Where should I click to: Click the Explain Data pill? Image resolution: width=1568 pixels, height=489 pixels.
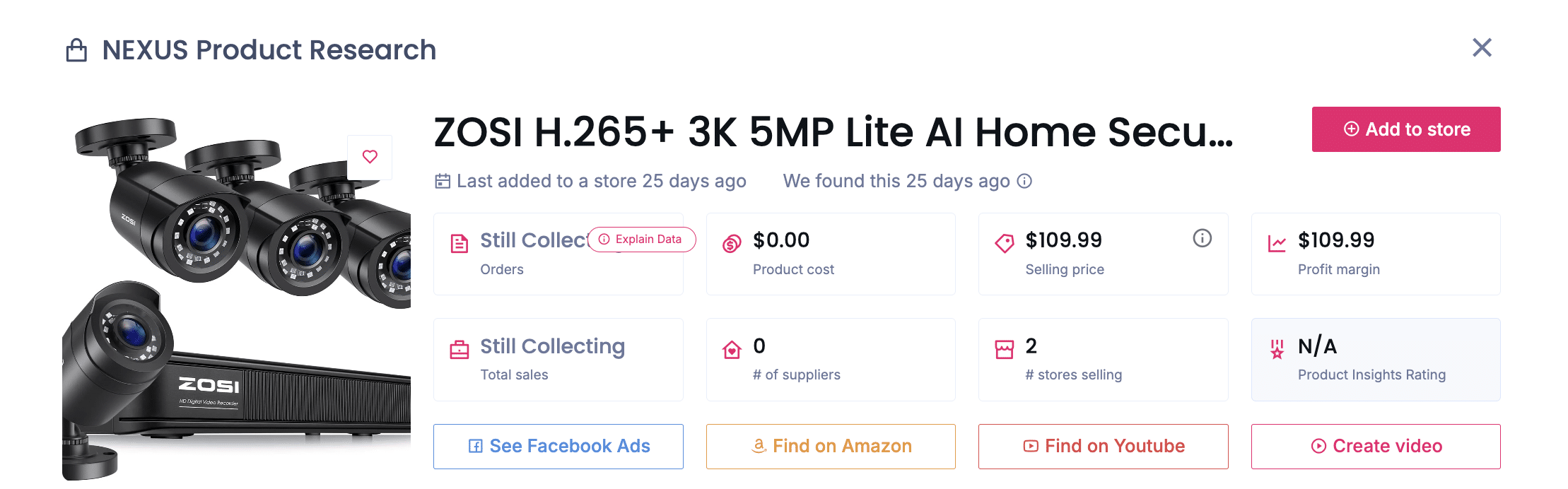point(642,240)
